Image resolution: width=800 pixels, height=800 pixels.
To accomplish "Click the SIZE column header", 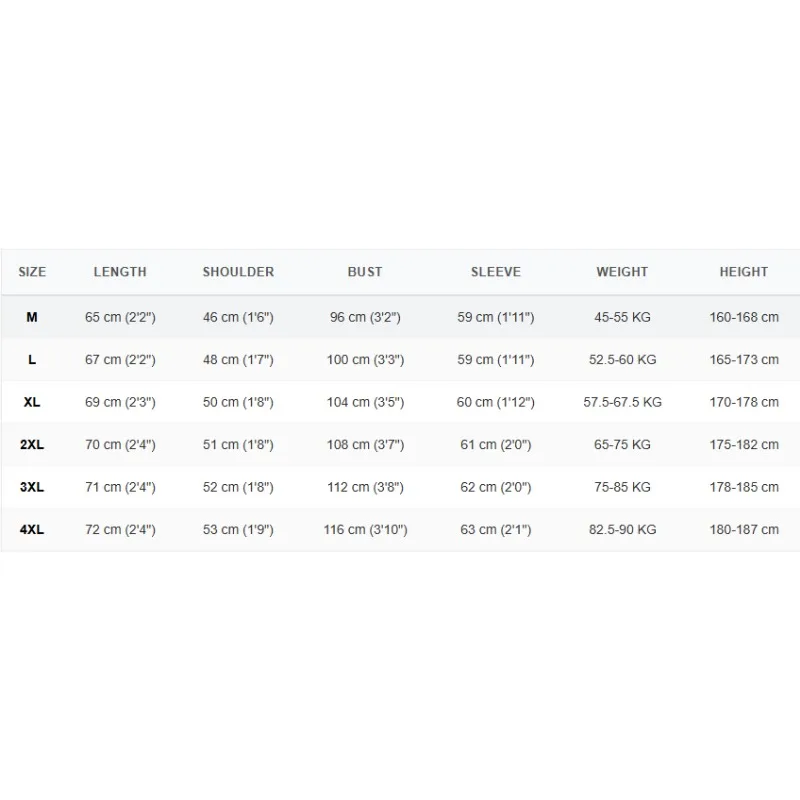I will (32, 272).
